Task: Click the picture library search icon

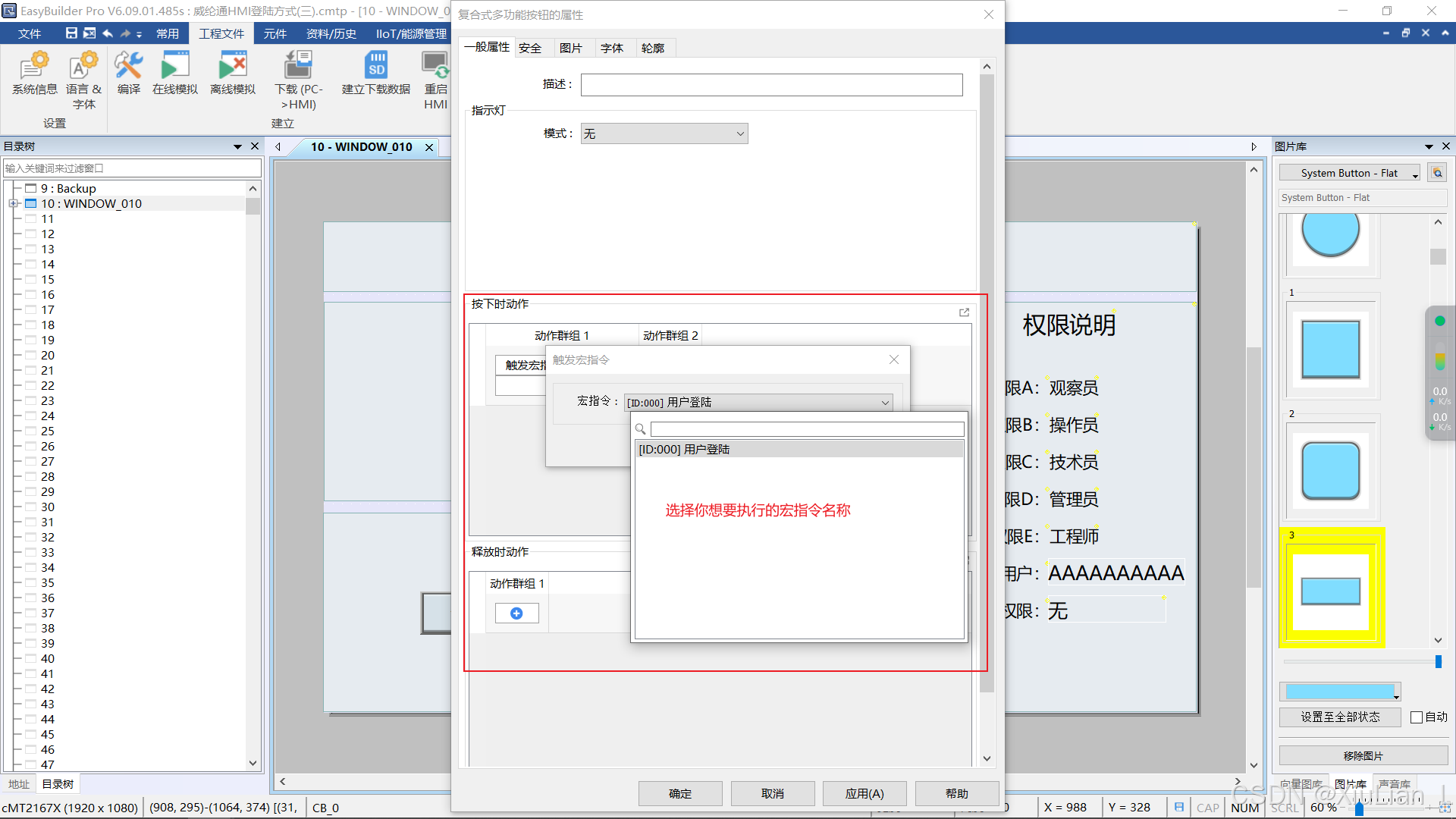Action: pyautogui.click(x=1437, y=173)
